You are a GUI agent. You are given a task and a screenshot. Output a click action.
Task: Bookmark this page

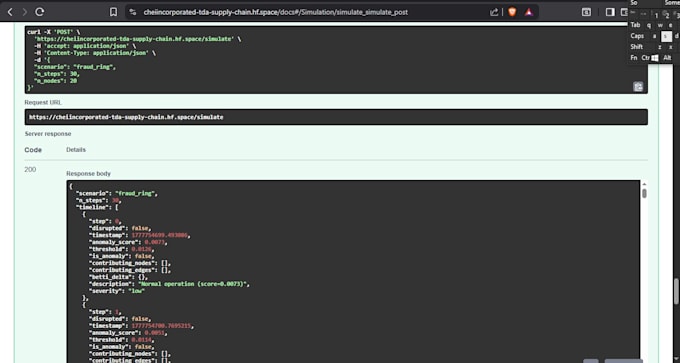click(x=113, y=12)
